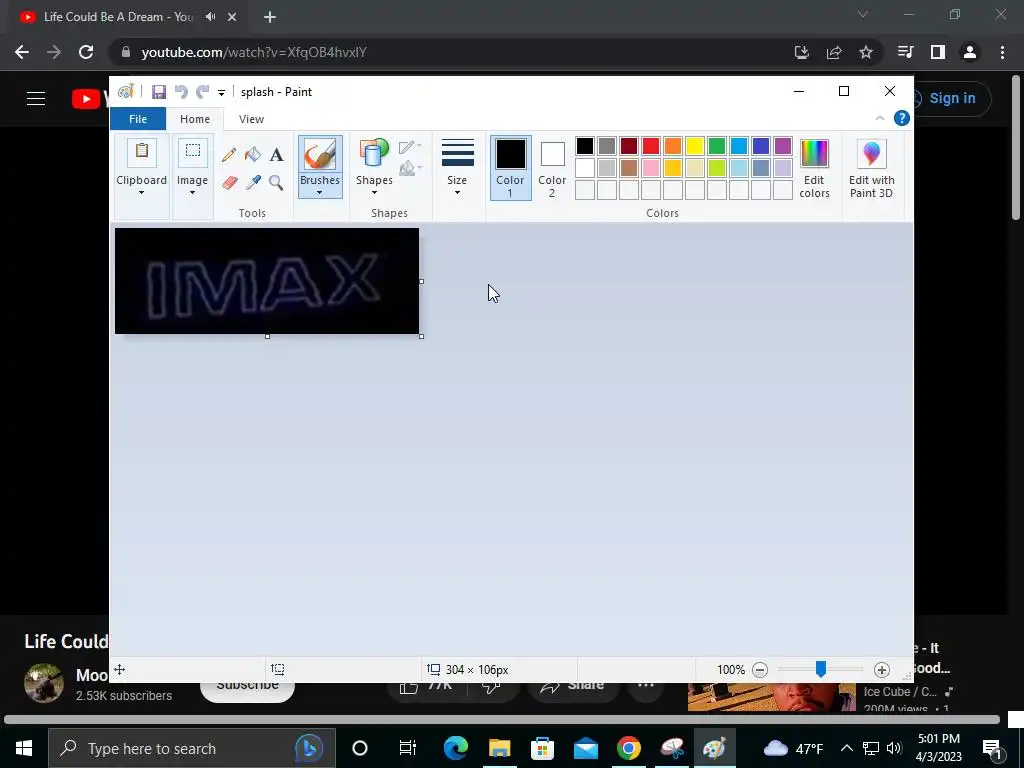Click the IMAX image on canvas
The image size is (1024, 768).
point(267,281)
